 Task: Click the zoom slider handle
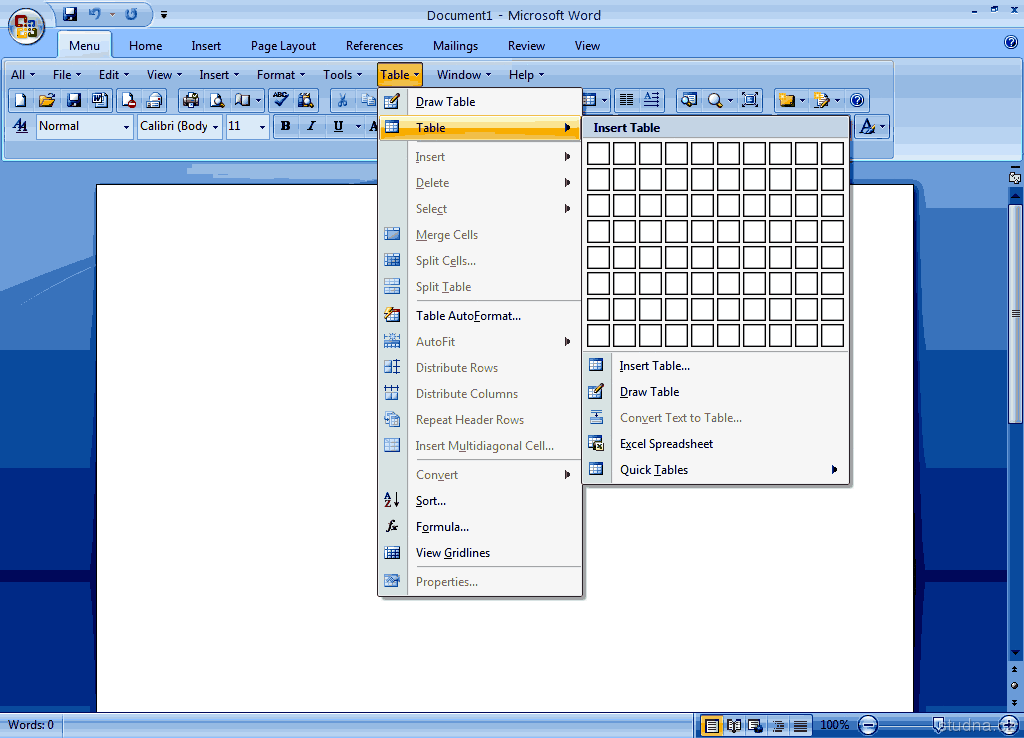coord(939,724)
